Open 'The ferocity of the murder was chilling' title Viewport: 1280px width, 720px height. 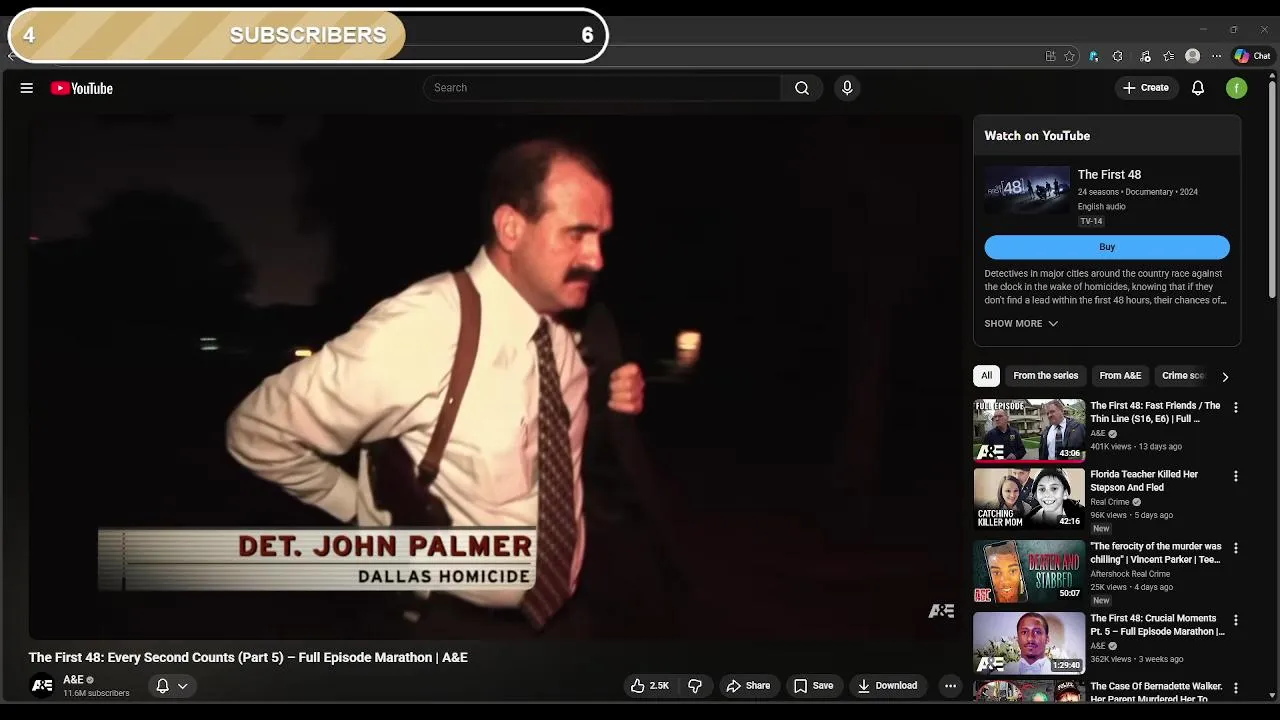point(1156,553)
